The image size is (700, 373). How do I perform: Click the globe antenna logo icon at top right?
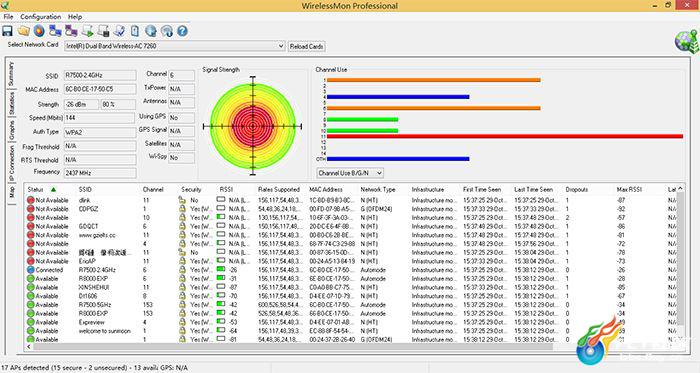pyautogui.click(x=686, y=41)
